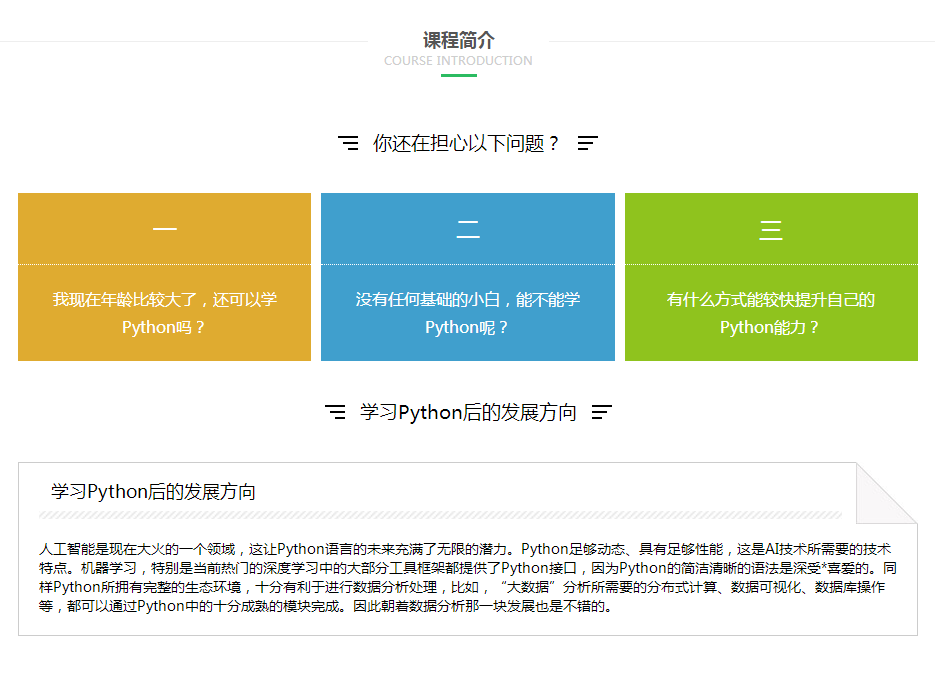
Task: Click the centered heading 学习Python后的发展方向
Action: [x=468, y=412]
